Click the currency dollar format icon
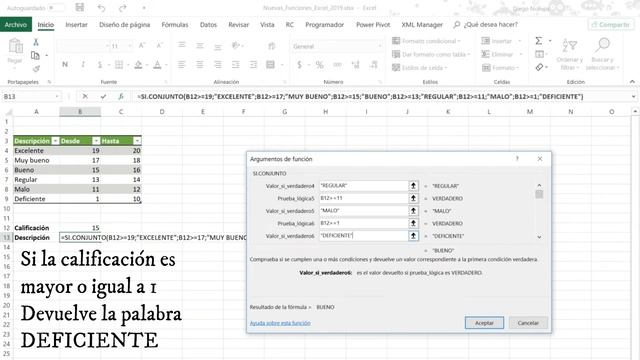Viewport: 640px width, 360px height. tap(300, 64)
